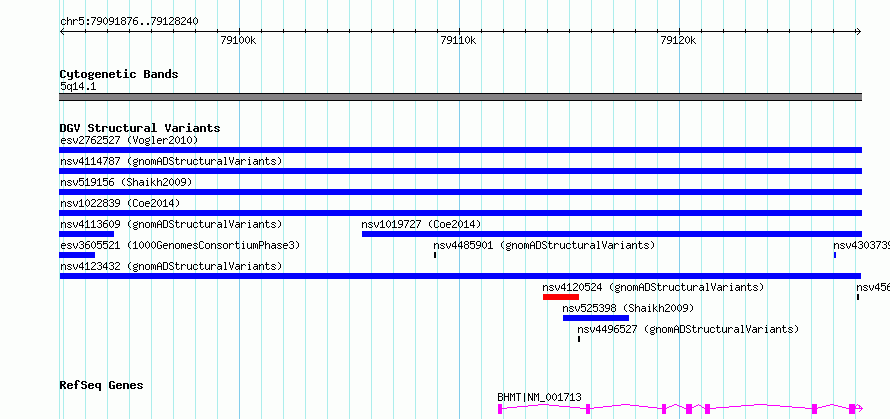Click the esv2762527 (Vogler2010) variant bar
The height and width of the screenshot is (419, 890).
[460, 150]
